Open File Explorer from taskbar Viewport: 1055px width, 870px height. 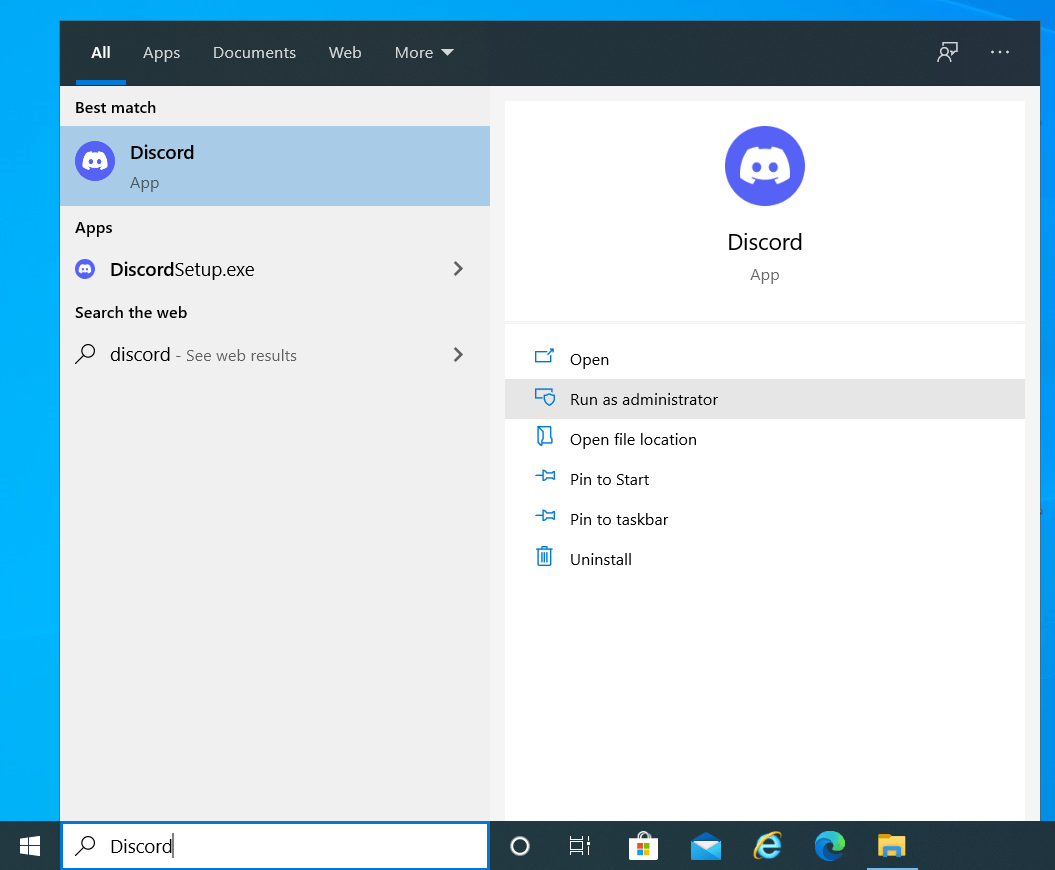[891, 846]
